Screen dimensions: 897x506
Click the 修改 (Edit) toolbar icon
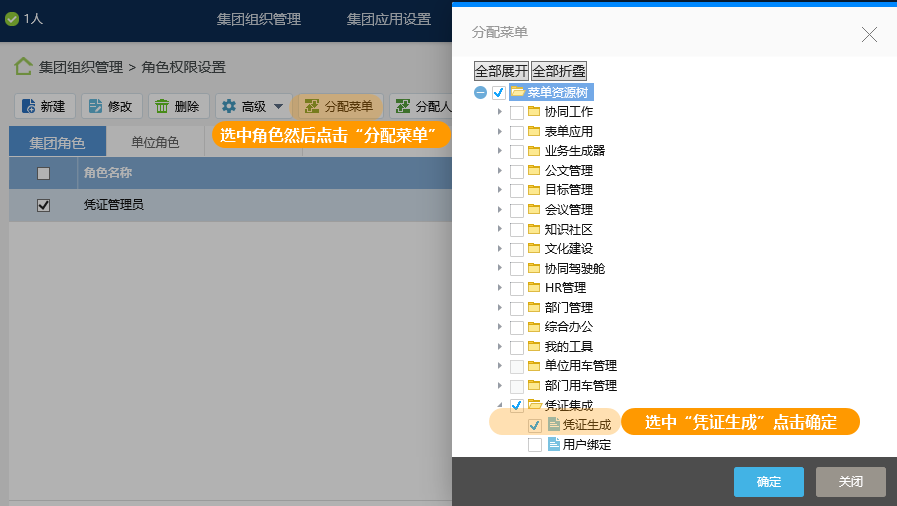click(96, 106)
